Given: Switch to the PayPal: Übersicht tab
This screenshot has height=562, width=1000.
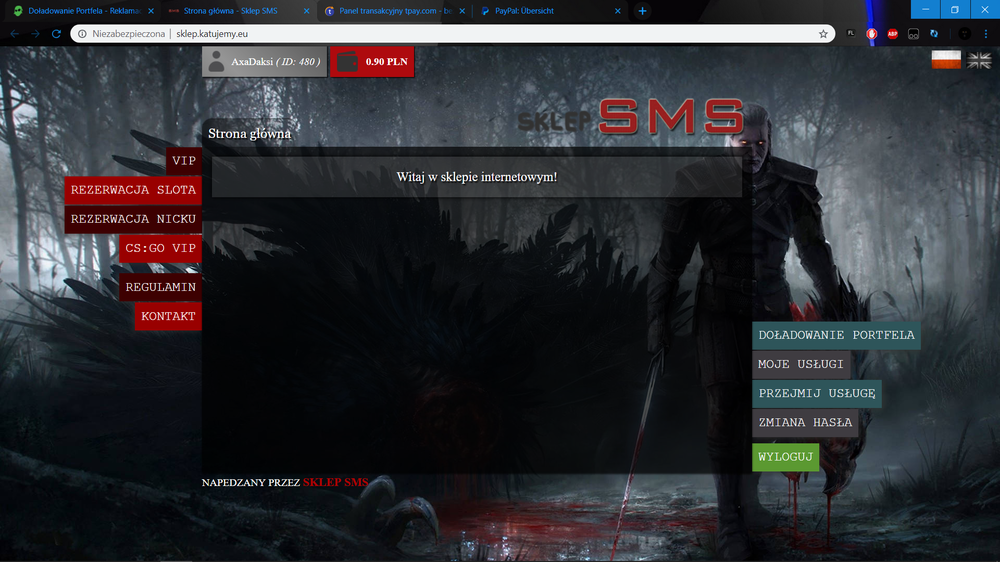Looking at the screenshot, I should click(548, 11).
